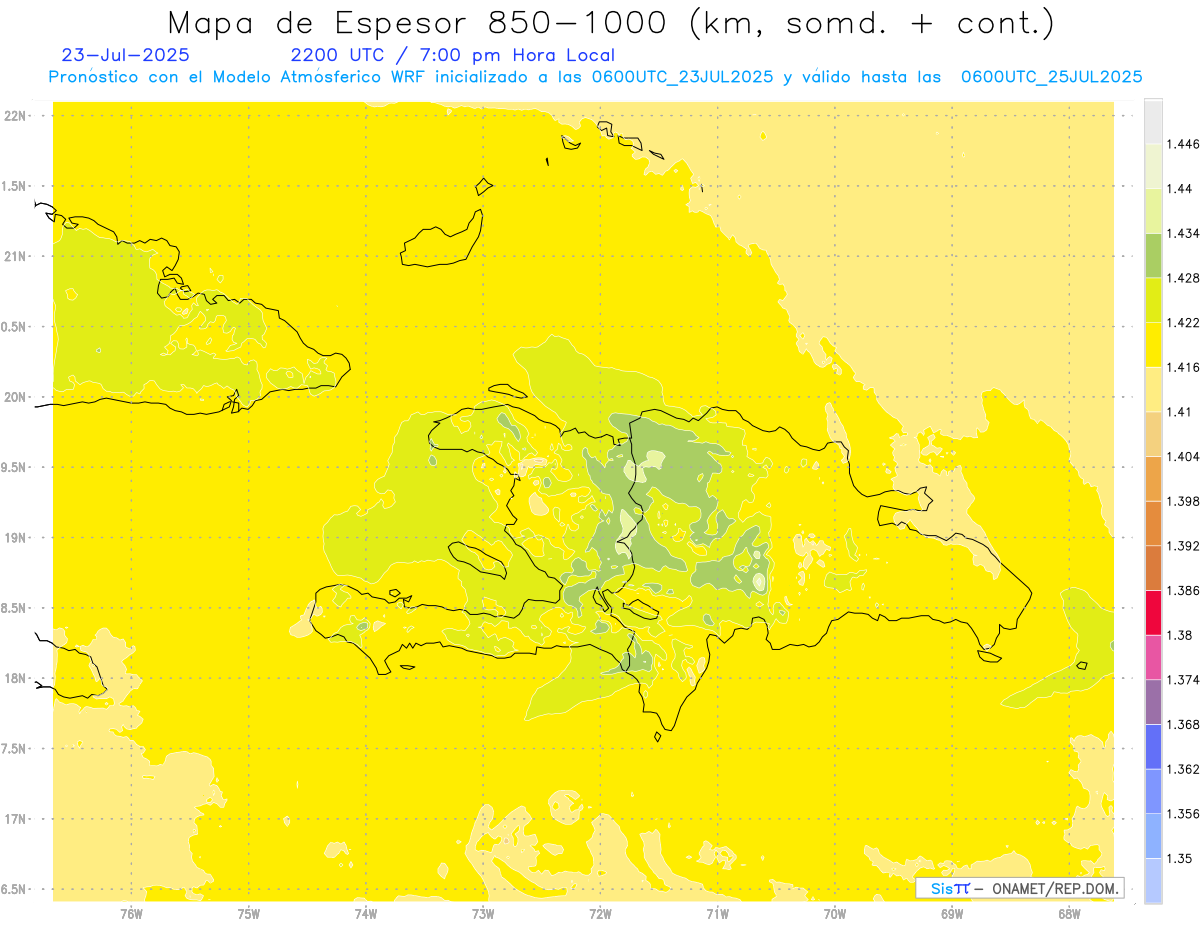Click the '2200 UTC / 7:00 pm Hora Local' time text
The height and width of the screenshot is (927, 1200).
[453, 56]
